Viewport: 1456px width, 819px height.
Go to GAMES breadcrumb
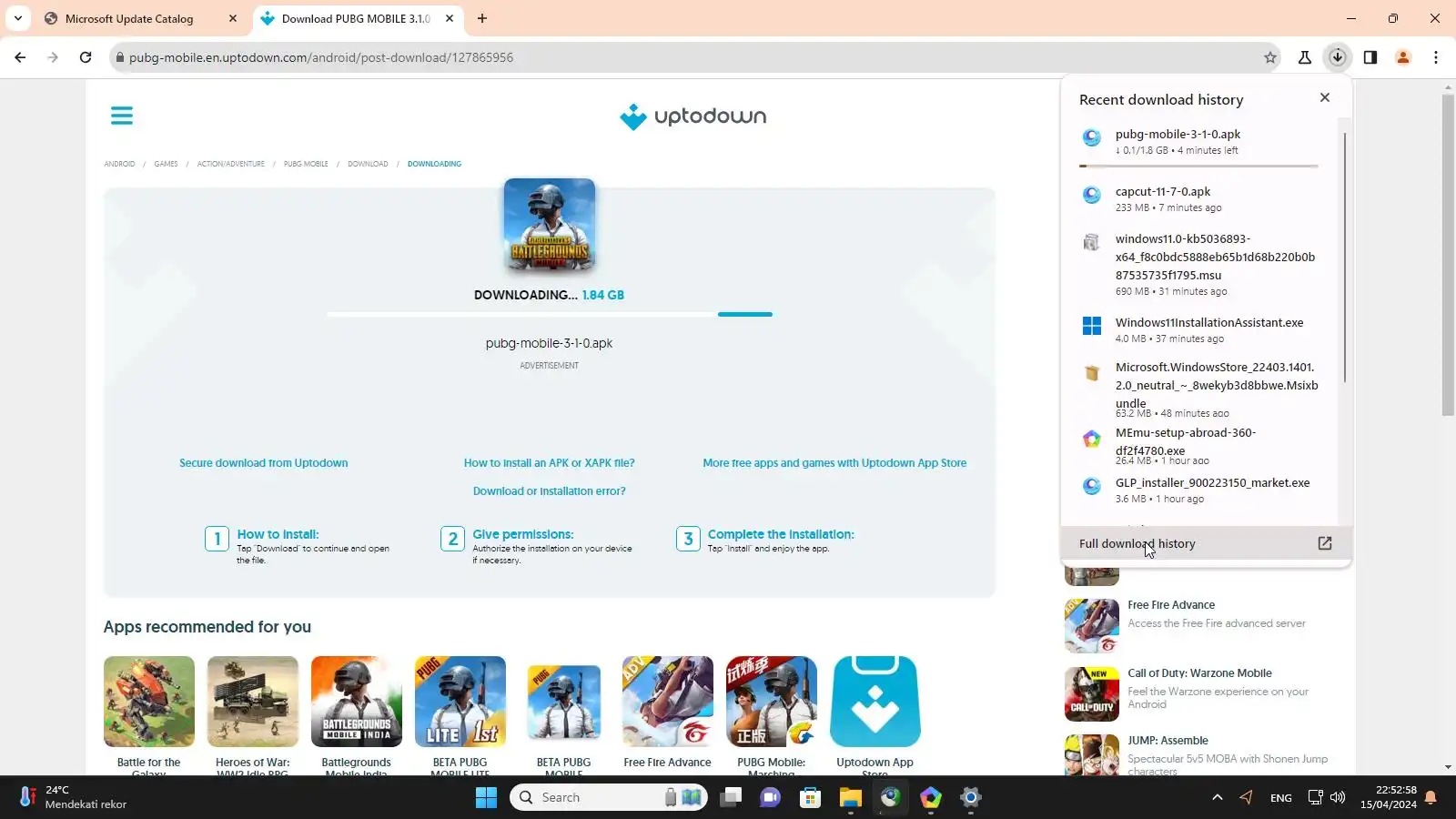click(166, 164)
